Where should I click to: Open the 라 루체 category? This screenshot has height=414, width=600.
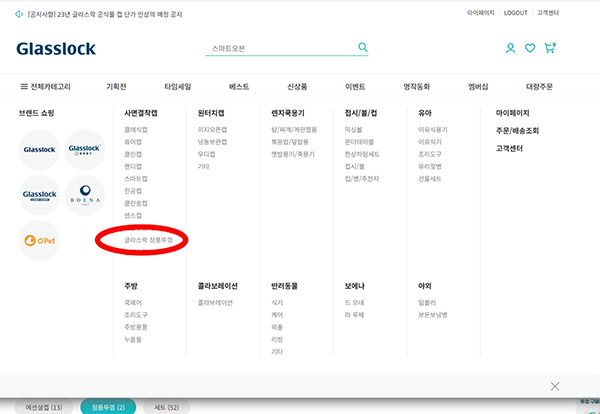click(x=354, y=315)
